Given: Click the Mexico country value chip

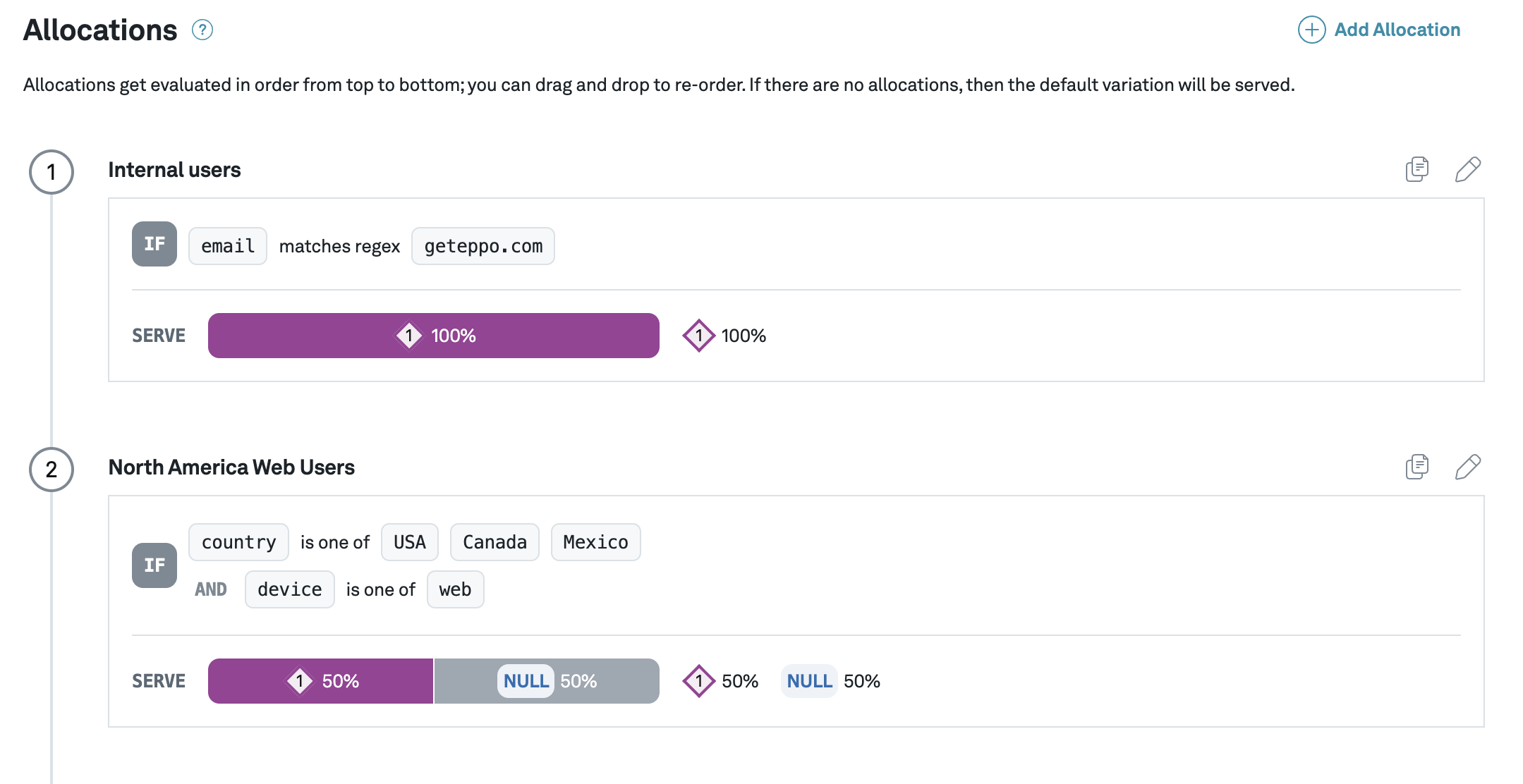Looking at the screenshot, I should 595,542.
